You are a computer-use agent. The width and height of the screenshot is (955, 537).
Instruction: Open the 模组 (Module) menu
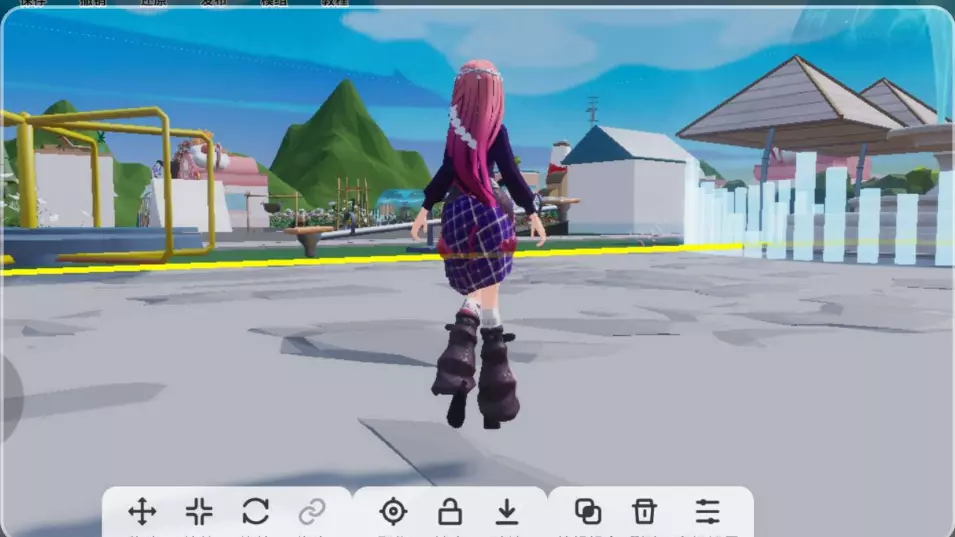pos(273,3)
